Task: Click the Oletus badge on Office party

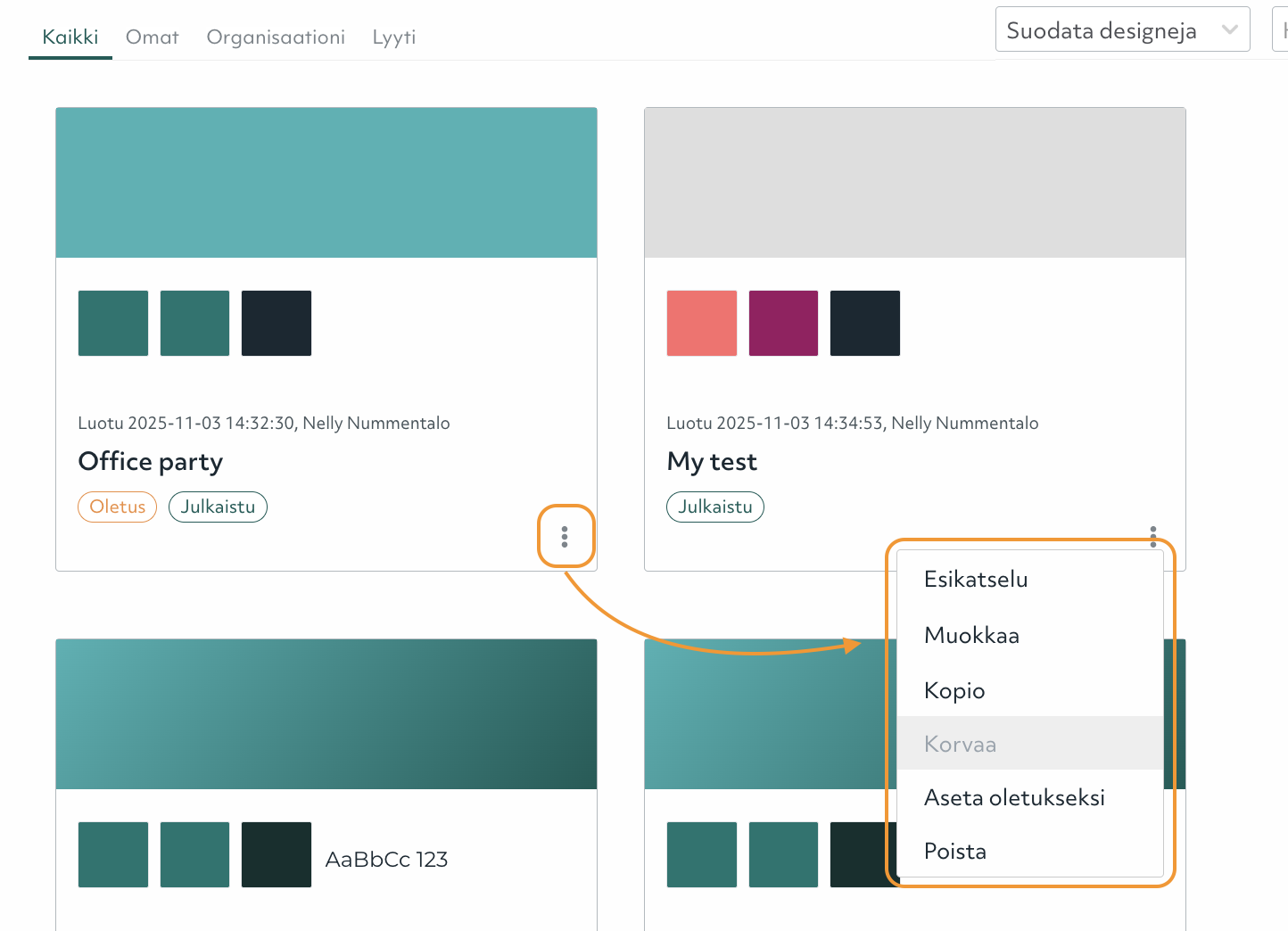Action: [117, 507]
